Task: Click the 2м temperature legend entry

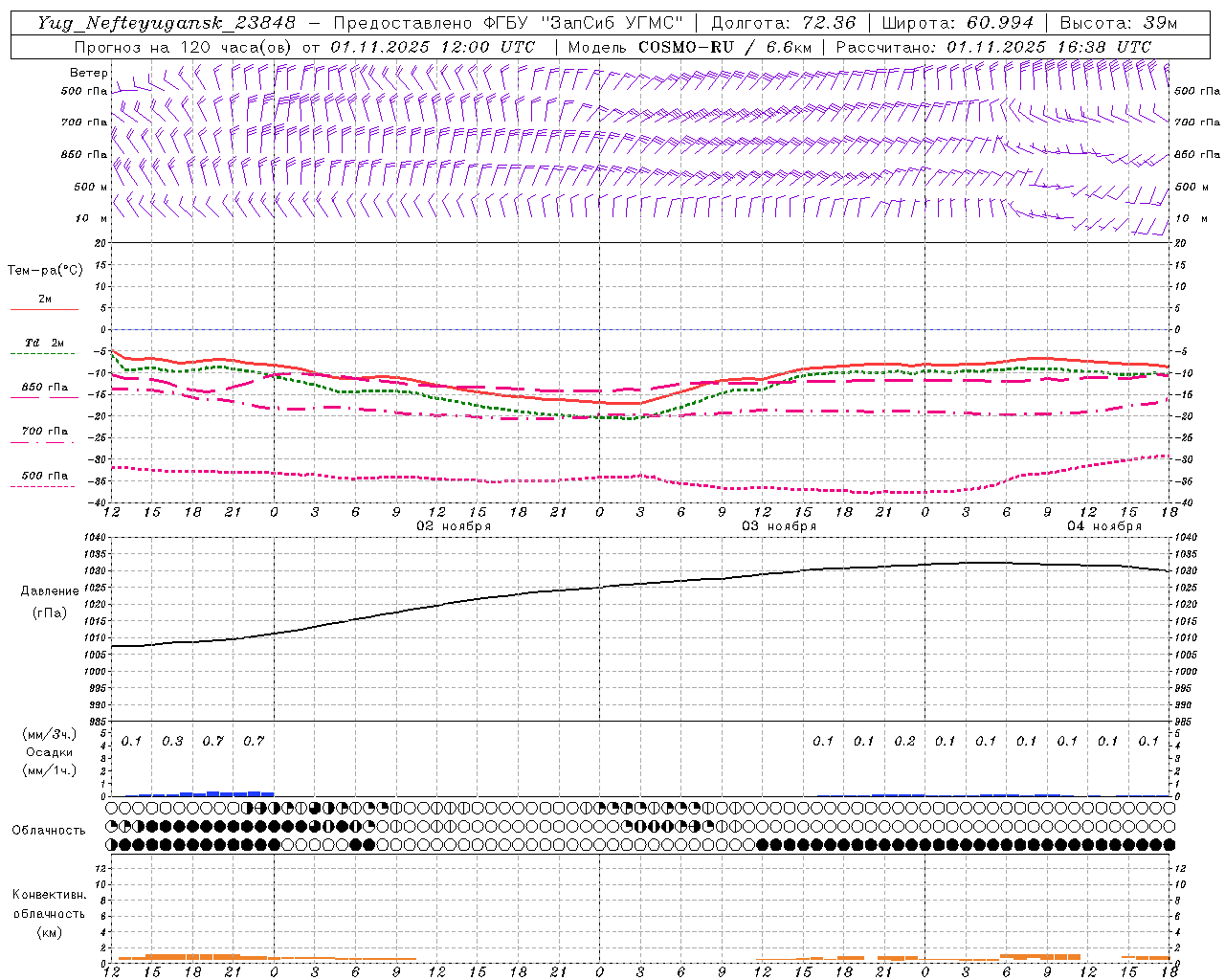Action: click(x=45, y=299)
